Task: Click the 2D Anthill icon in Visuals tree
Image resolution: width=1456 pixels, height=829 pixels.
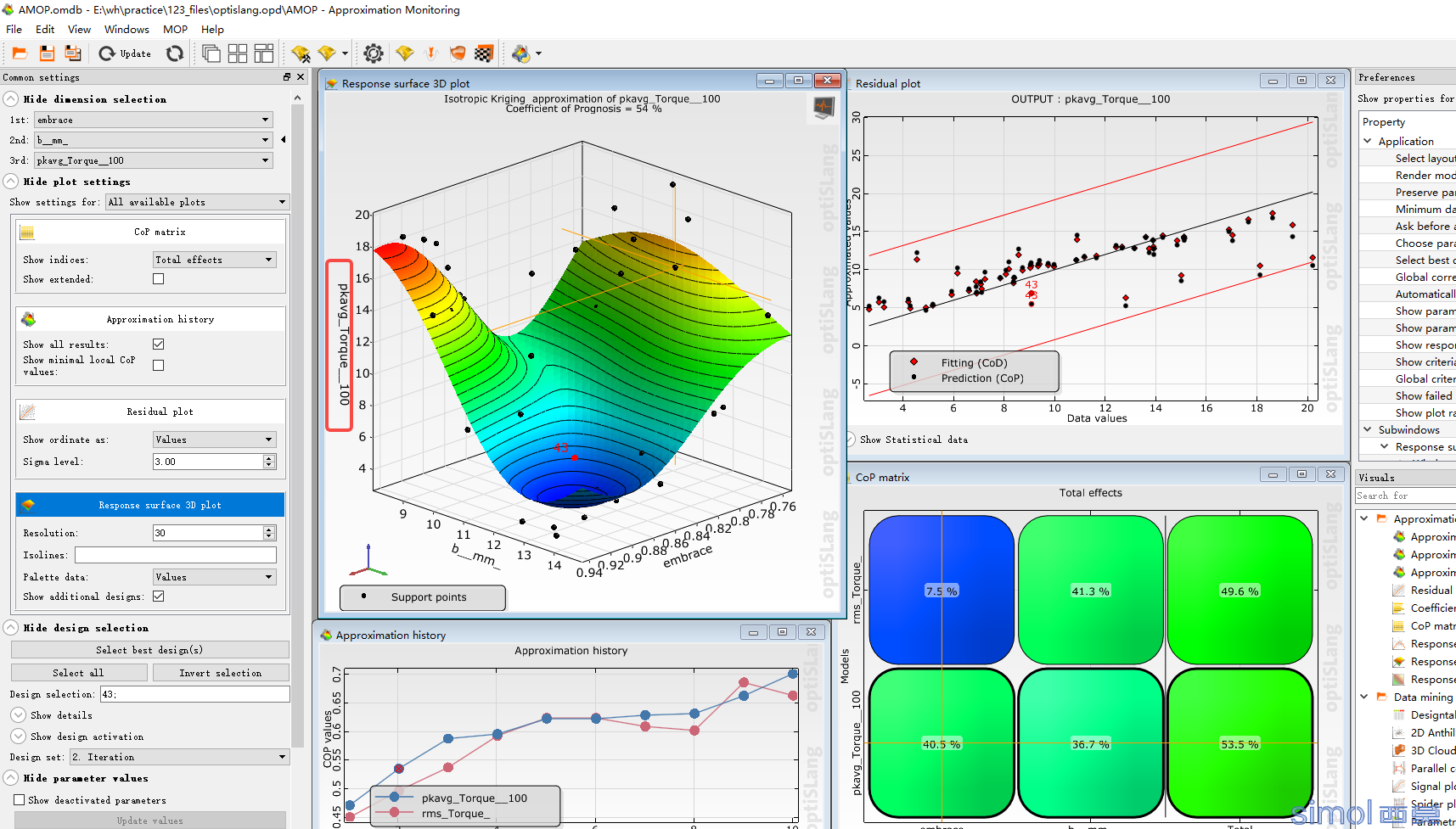Action: coord(1399,732)
